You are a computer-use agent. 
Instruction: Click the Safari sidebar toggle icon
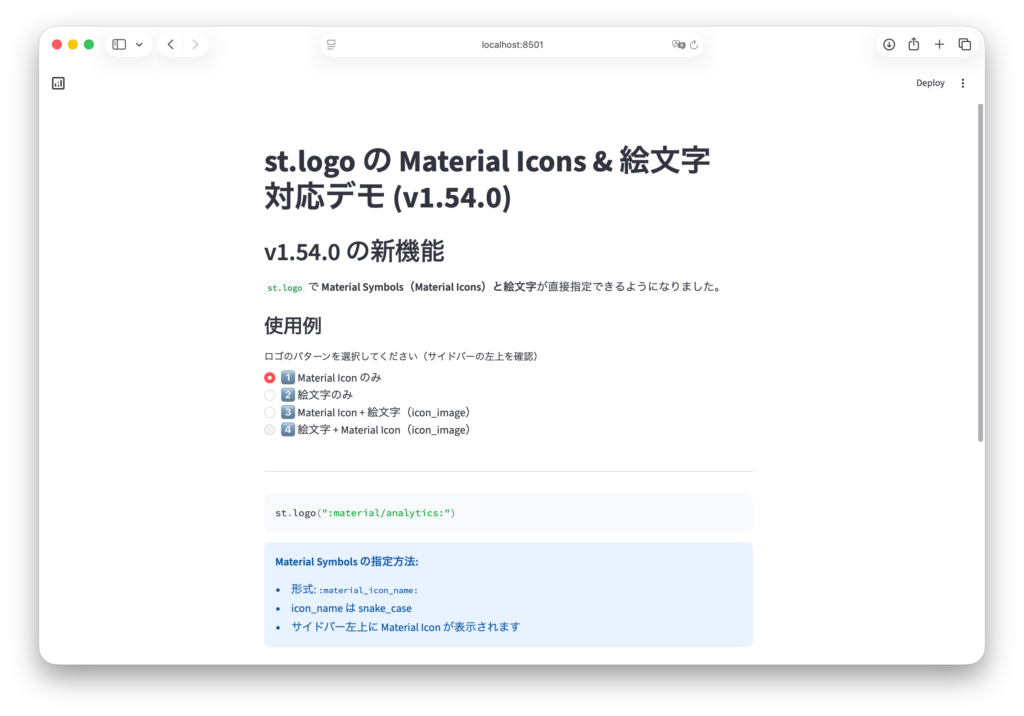(x=119, y=45)
